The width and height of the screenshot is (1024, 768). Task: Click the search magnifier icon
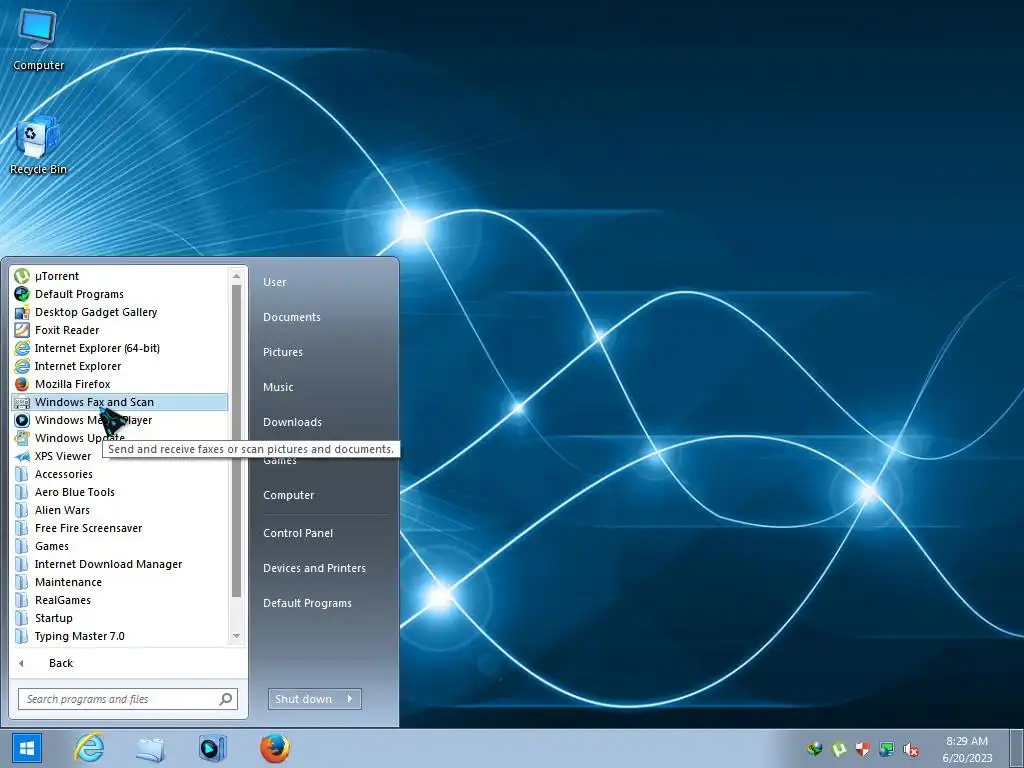click(225, 699)
